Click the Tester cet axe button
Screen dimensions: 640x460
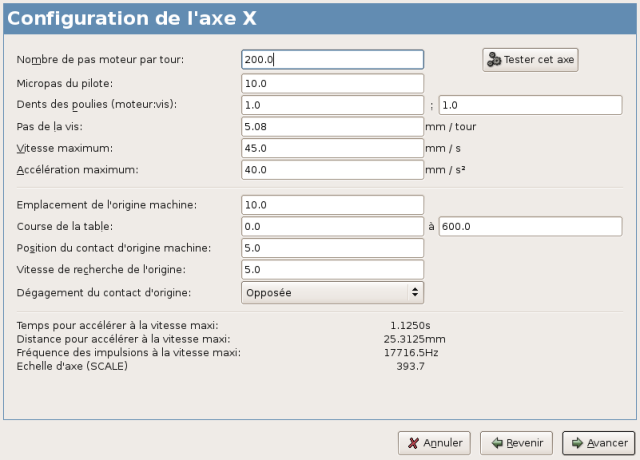pos(530,60)
